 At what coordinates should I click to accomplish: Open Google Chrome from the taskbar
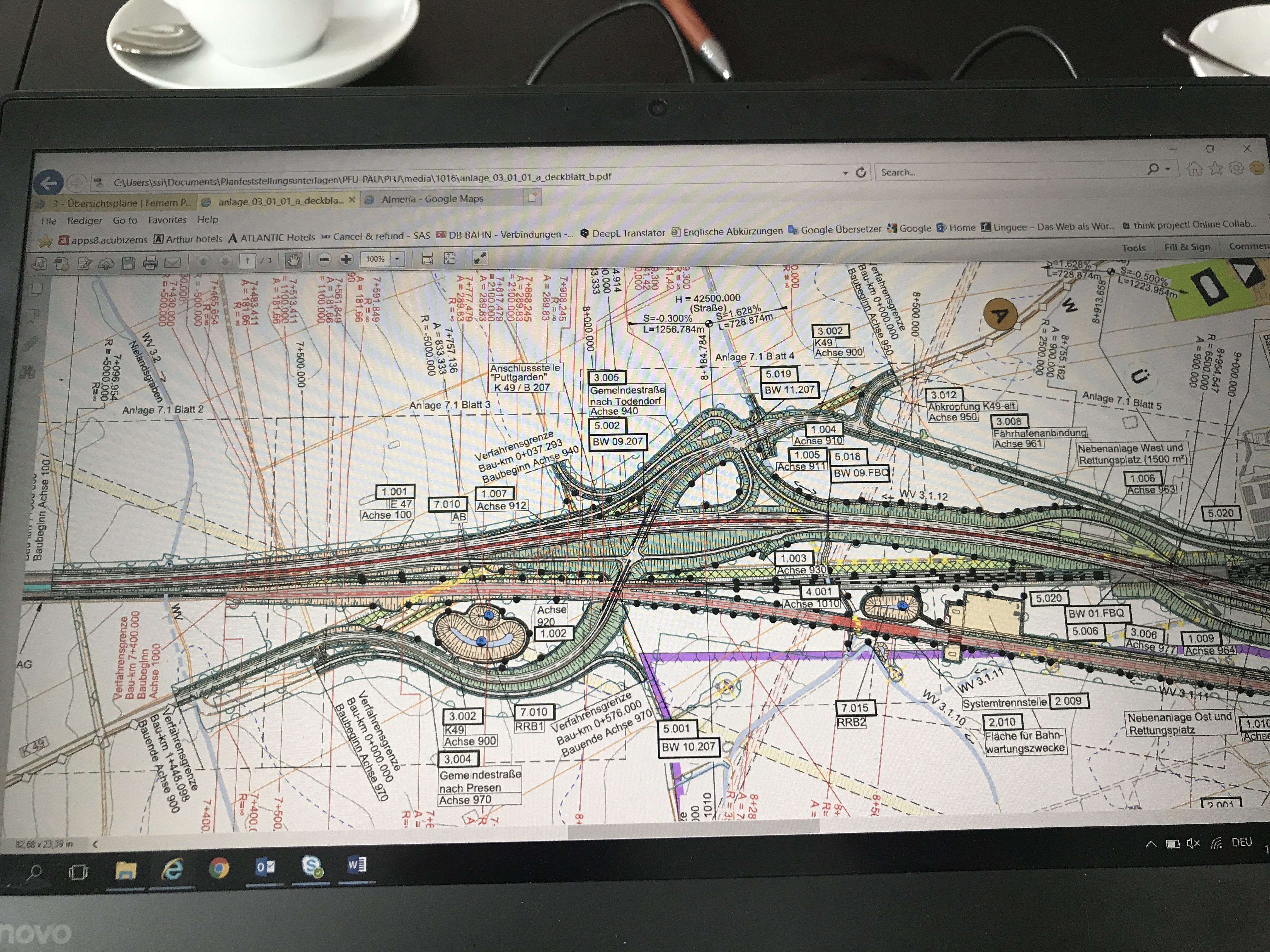[218, 868]
